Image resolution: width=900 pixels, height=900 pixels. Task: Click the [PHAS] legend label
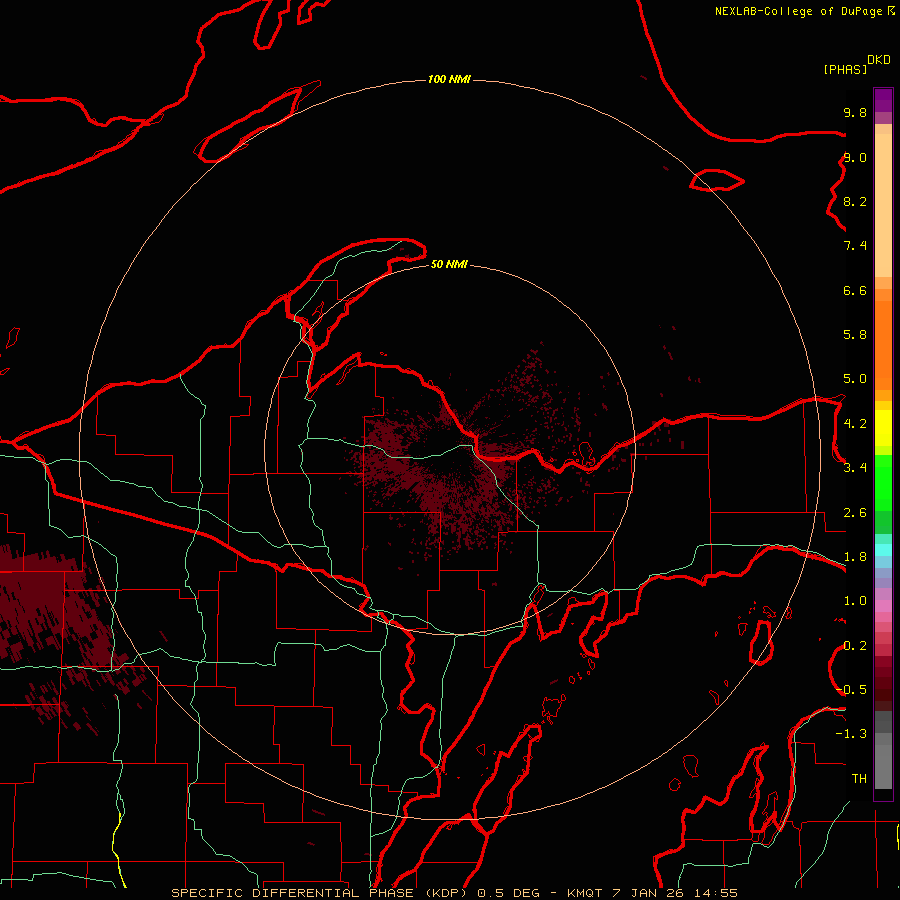point(845,69)
